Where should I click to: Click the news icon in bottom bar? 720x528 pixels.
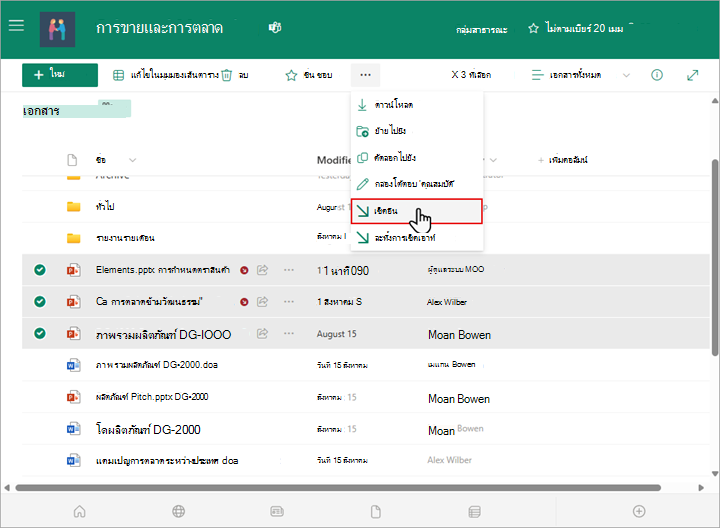(277, 511)
